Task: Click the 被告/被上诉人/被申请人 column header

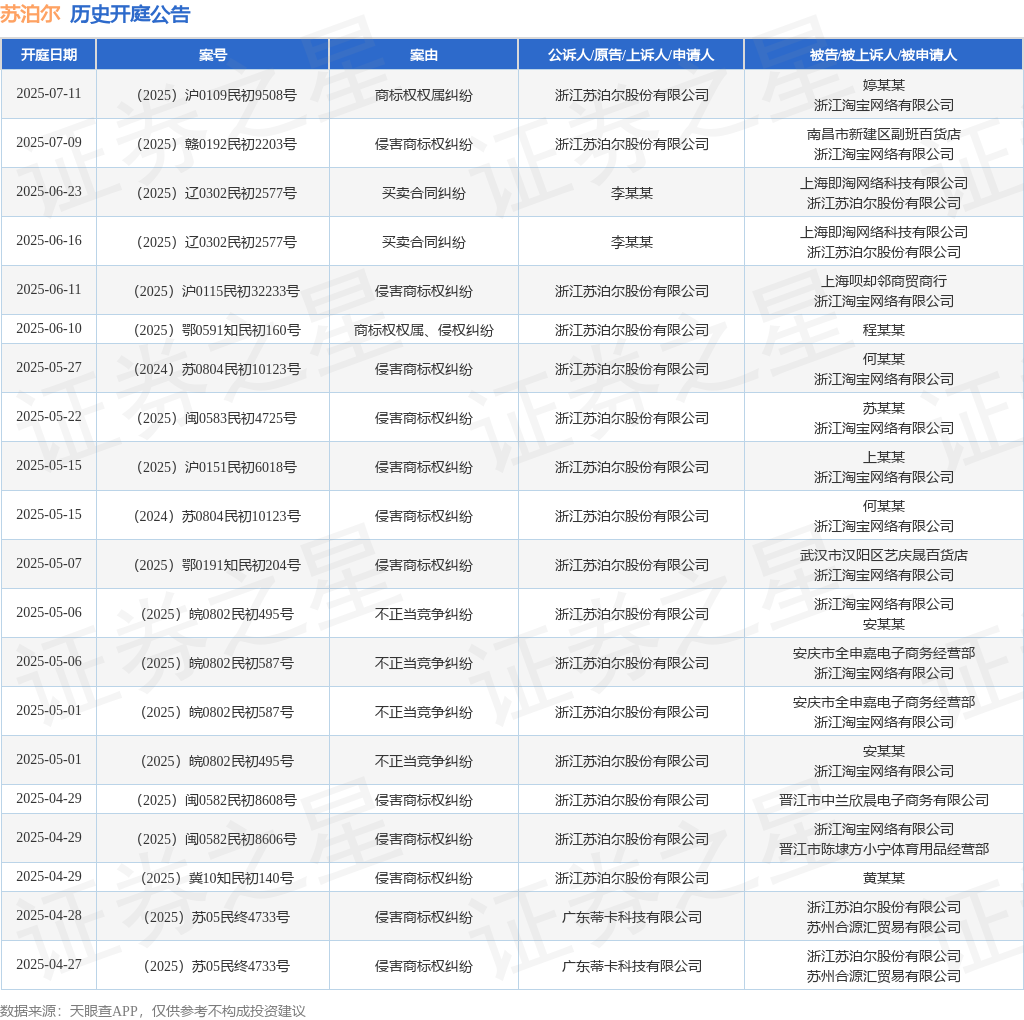Action: [x=884, y=55]
